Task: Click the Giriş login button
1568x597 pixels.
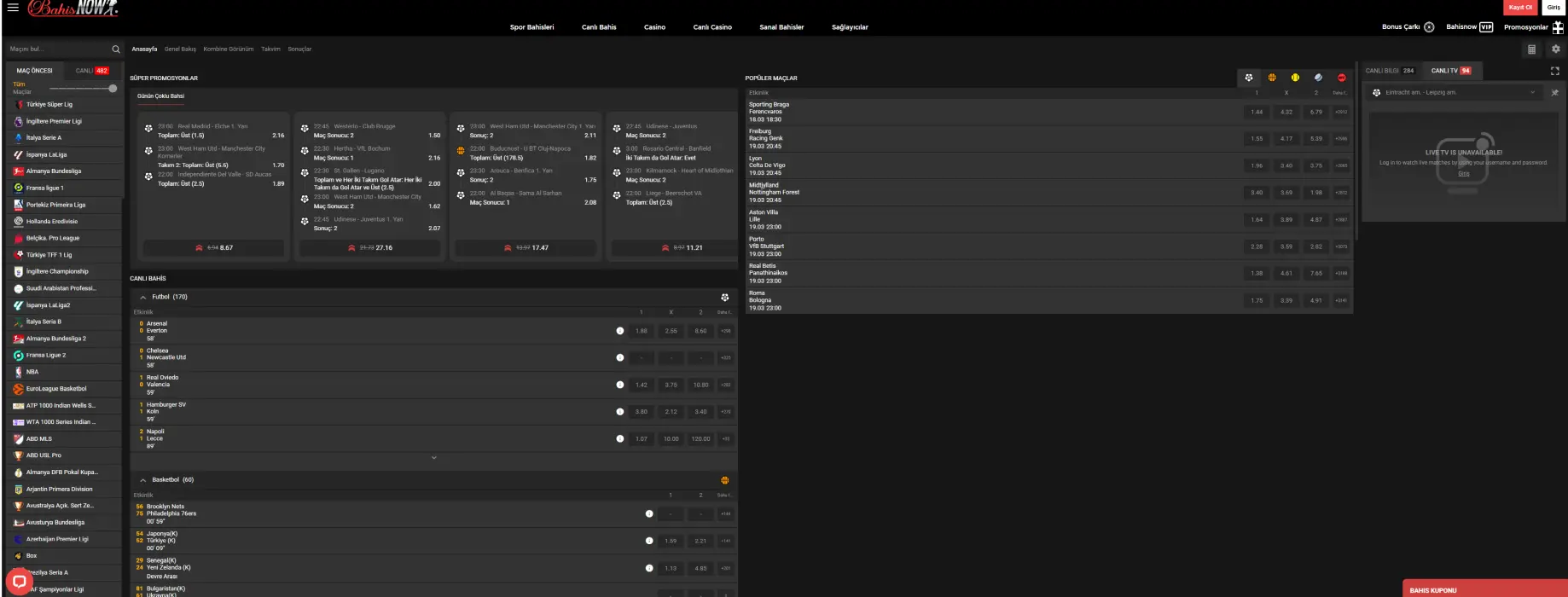Action: pyautogui.click(x=1553, y=8)
